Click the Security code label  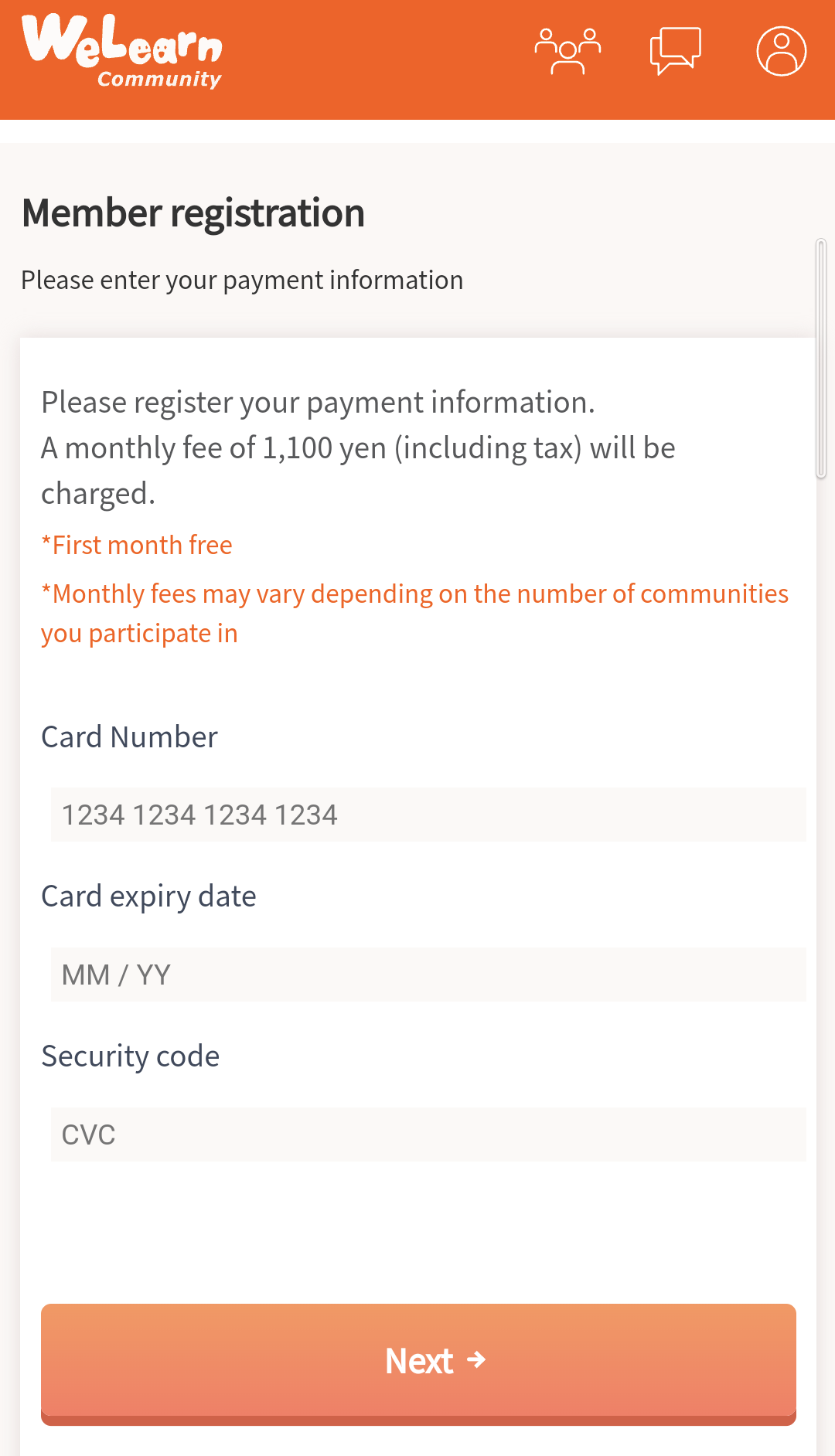coord(130,1056)
